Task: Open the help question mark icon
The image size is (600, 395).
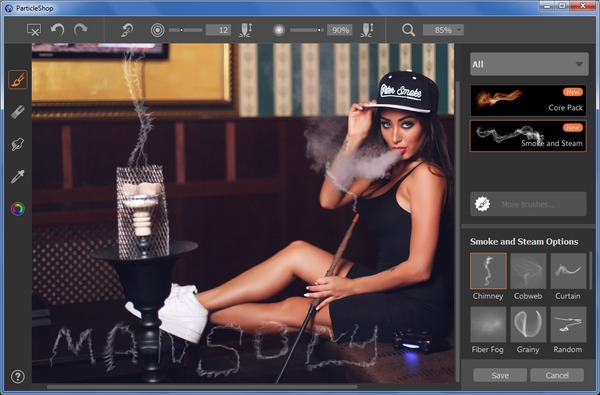Action: point(18,377)
